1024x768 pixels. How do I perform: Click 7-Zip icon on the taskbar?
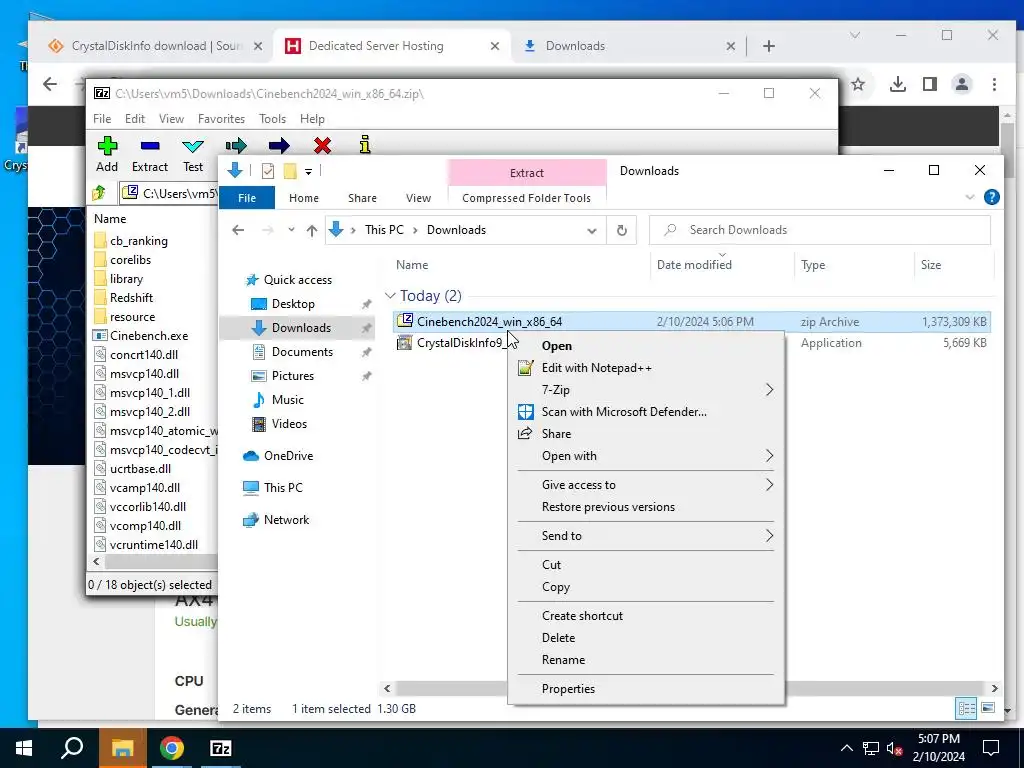221,748
